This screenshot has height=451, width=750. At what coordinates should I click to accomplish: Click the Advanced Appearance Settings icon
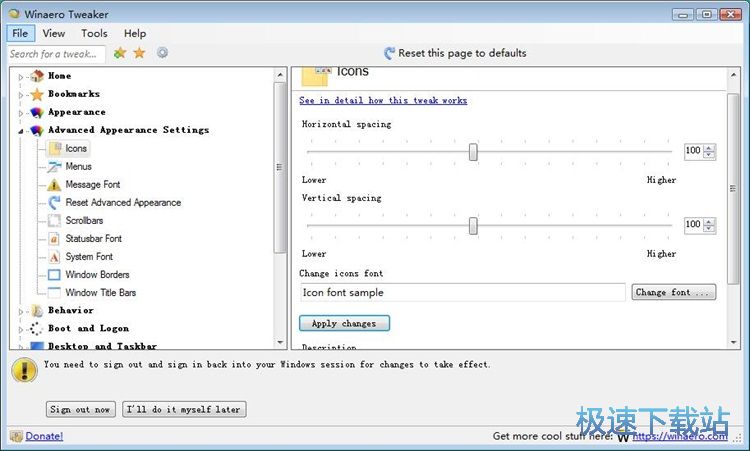(37, 131)
